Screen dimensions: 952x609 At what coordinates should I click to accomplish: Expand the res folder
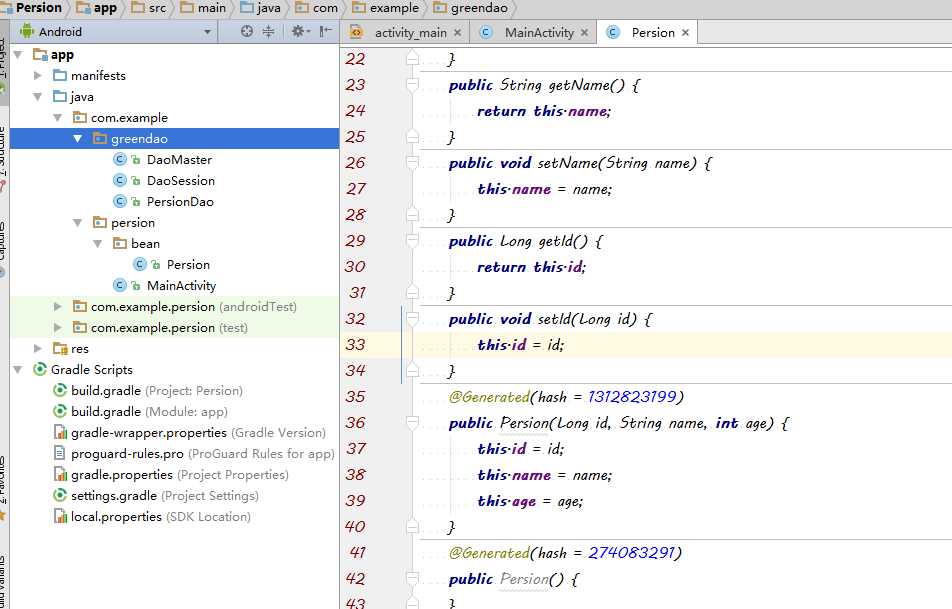coord(38,349)
